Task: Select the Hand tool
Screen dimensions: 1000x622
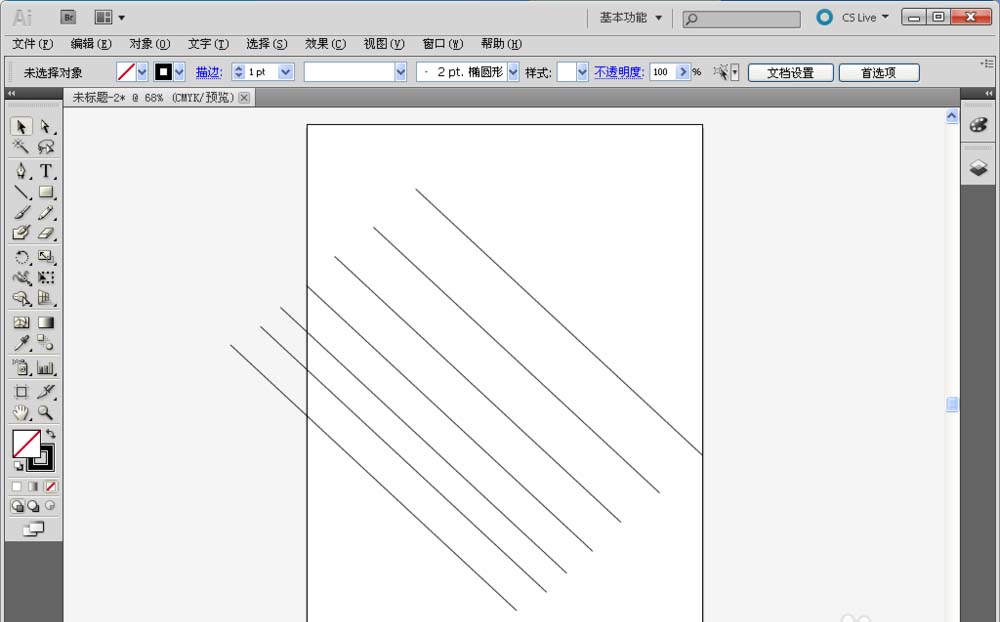Action: tap(21, 413)
